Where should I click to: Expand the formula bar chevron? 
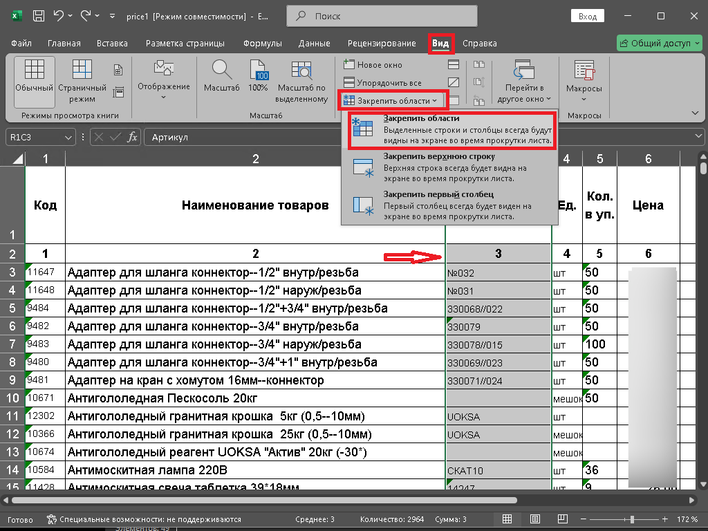(x=699, y=136)
